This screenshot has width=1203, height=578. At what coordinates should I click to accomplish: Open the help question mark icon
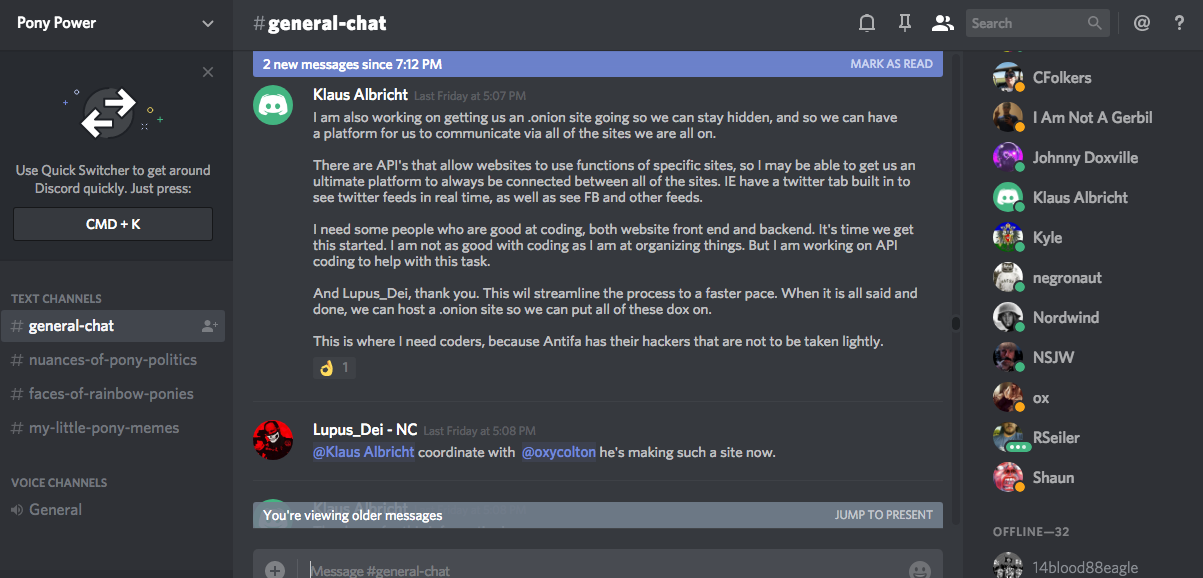click(x=1179, y=23)
